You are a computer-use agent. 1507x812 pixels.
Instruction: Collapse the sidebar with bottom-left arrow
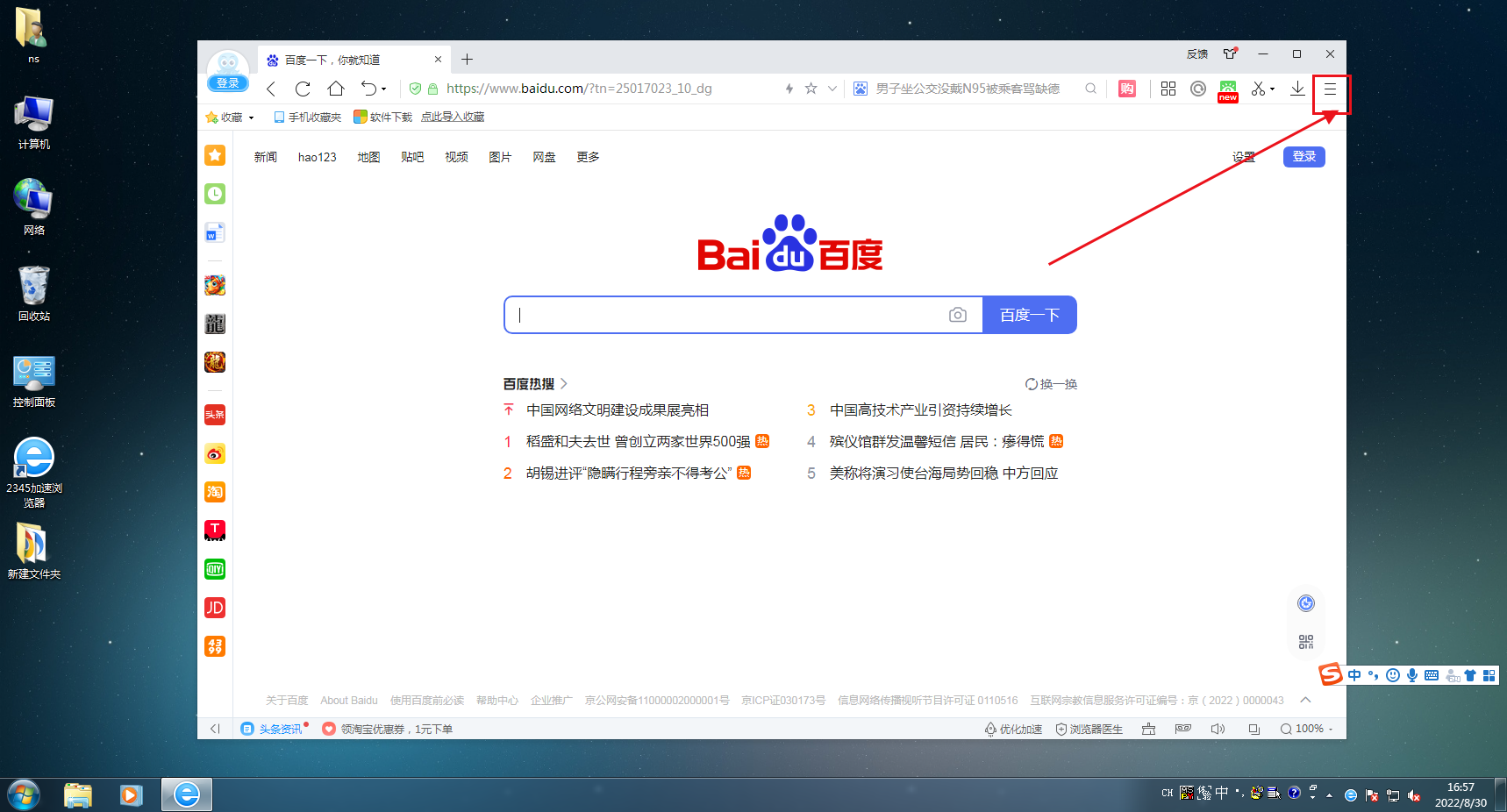(215, 729)
